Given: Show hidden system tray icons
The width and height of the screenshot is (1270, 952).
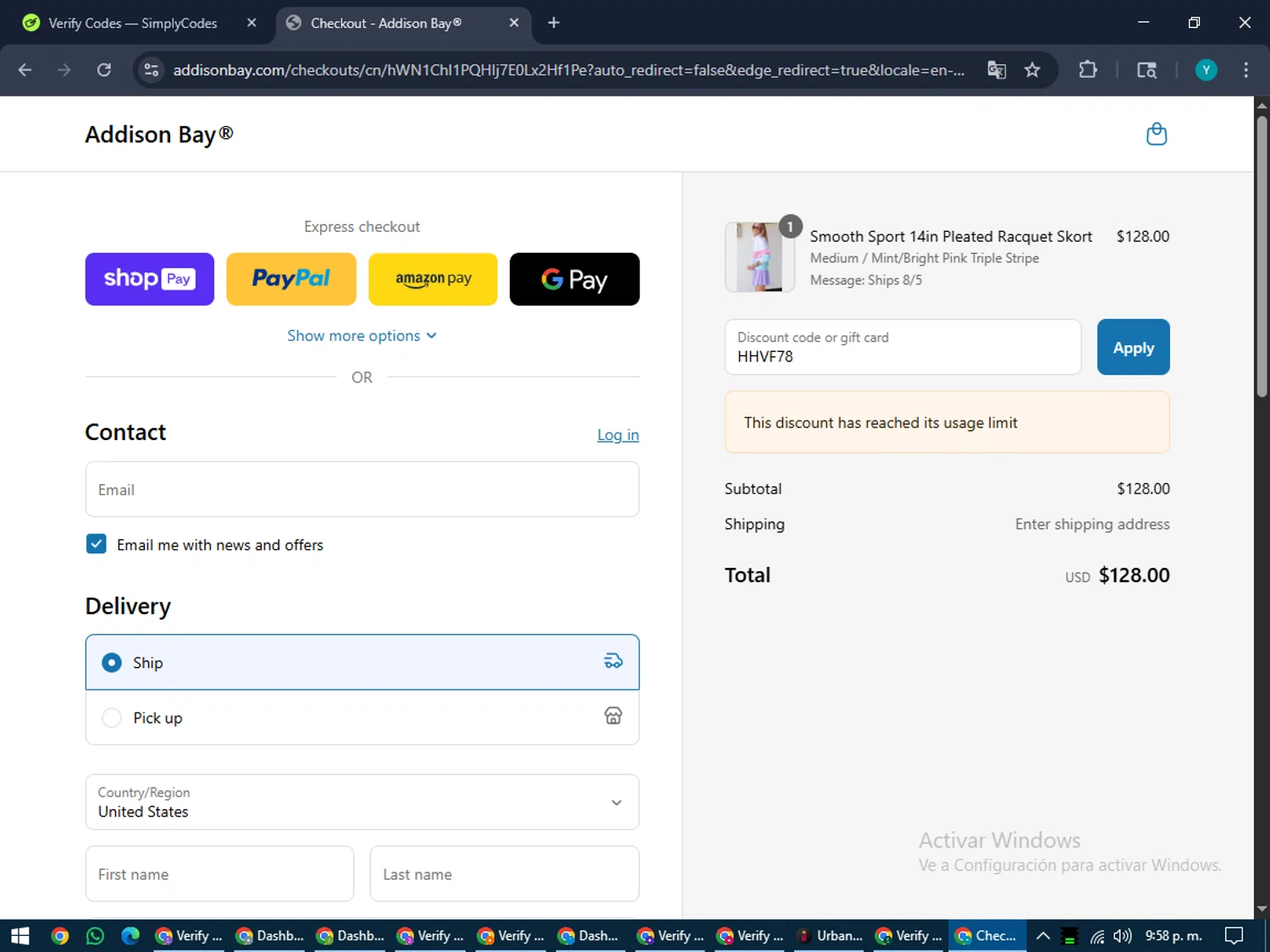Looking at the screenshot, I should (x=1043, y=936).
